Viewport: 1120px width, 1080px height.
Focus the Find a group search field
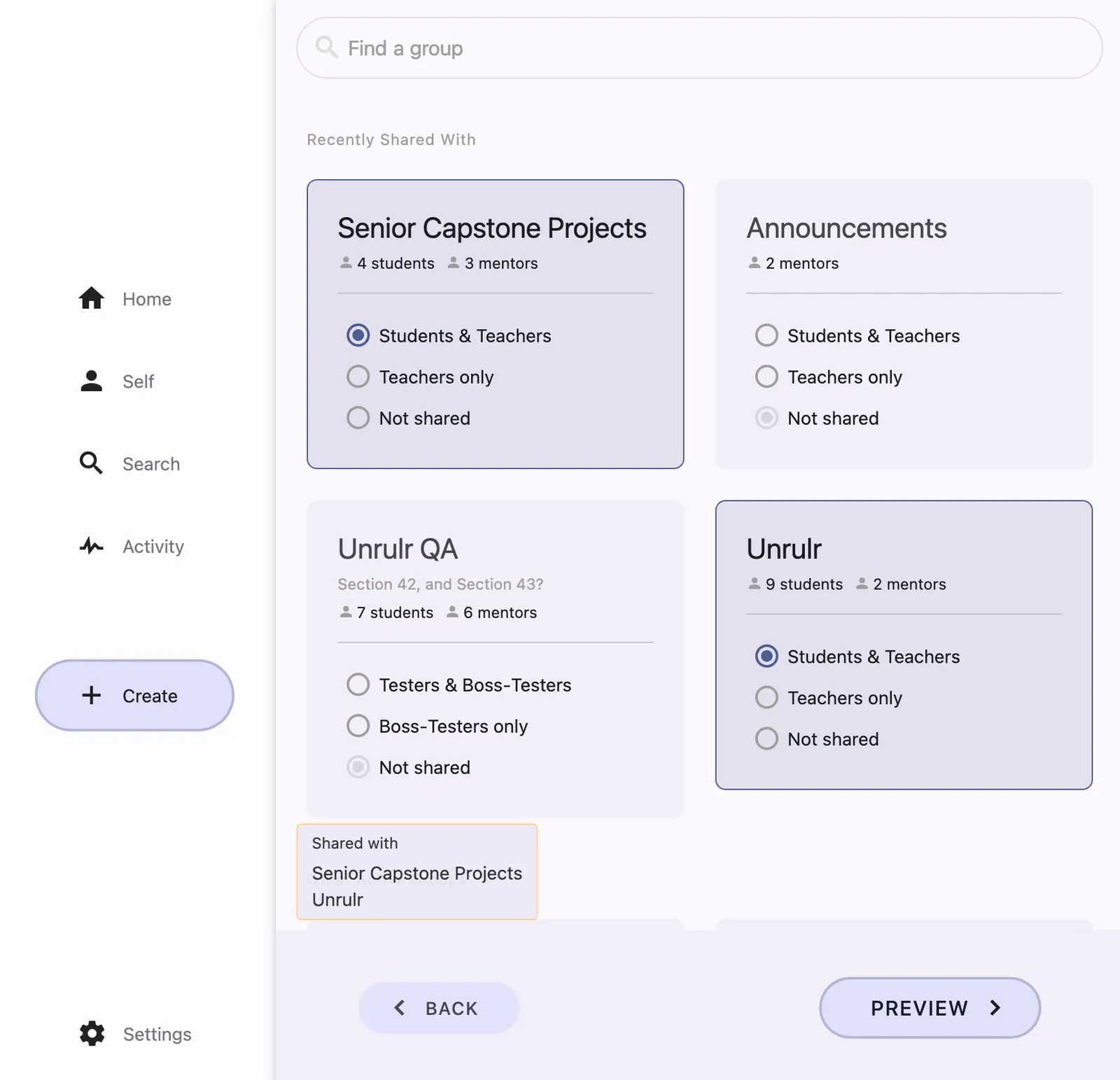[x=700, y=48]
